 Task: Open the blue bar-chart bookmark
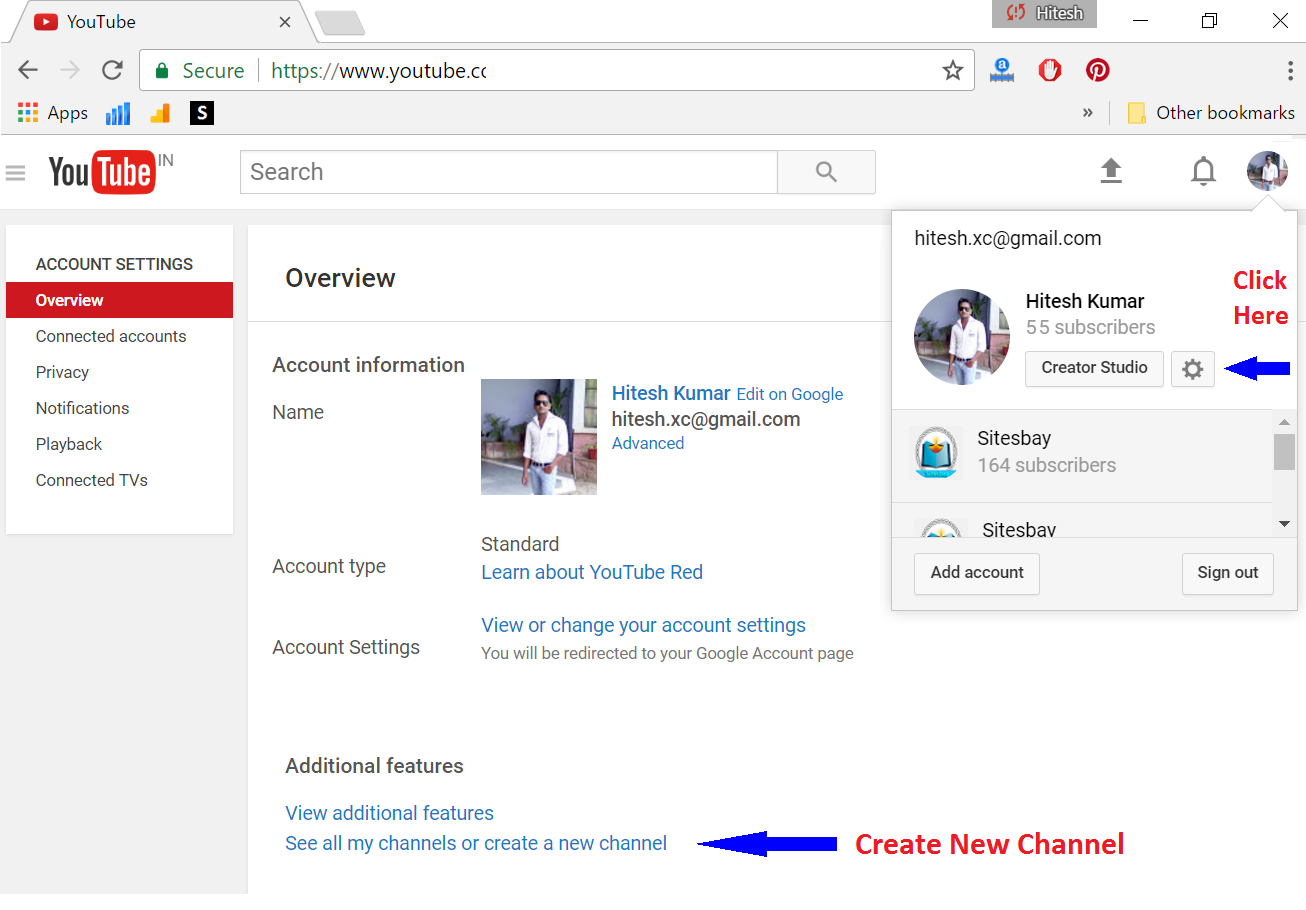[118, 113]
